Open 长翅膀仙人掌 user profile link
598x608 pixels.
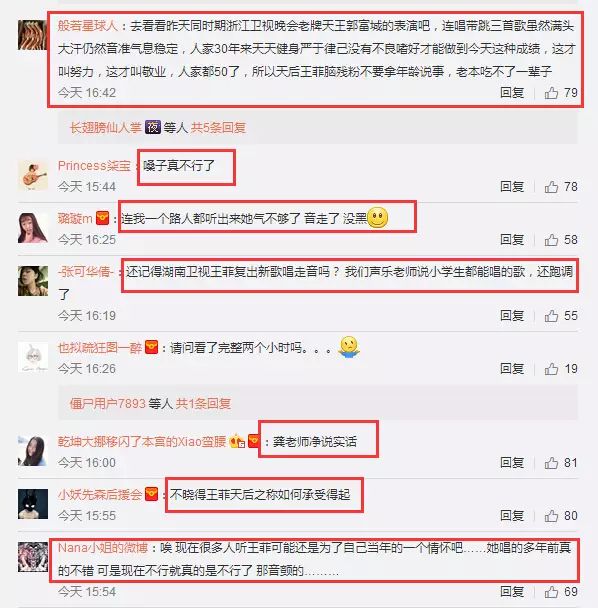(x=105, y=128)
